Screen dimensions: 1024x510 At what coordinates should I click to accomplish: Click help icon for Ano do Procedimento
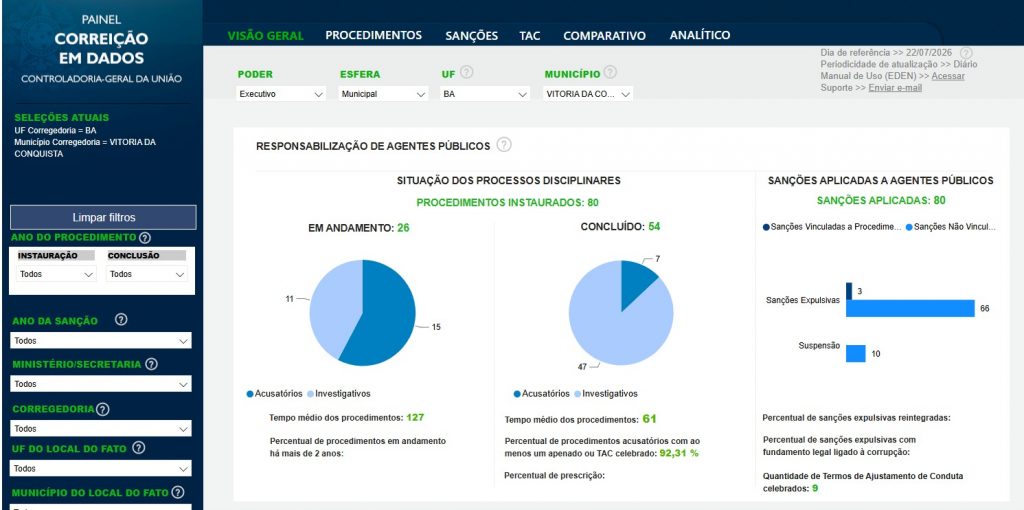click(145, 238)
